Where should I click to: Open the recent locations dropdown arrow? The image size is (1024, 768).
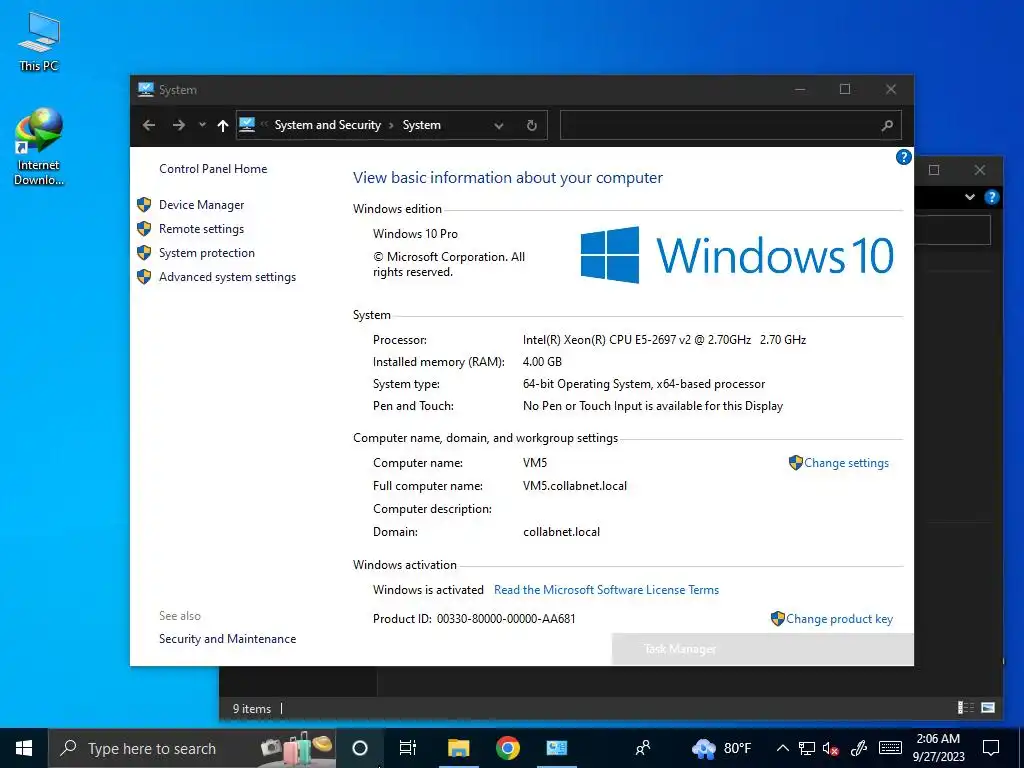[x=202, y=125]
